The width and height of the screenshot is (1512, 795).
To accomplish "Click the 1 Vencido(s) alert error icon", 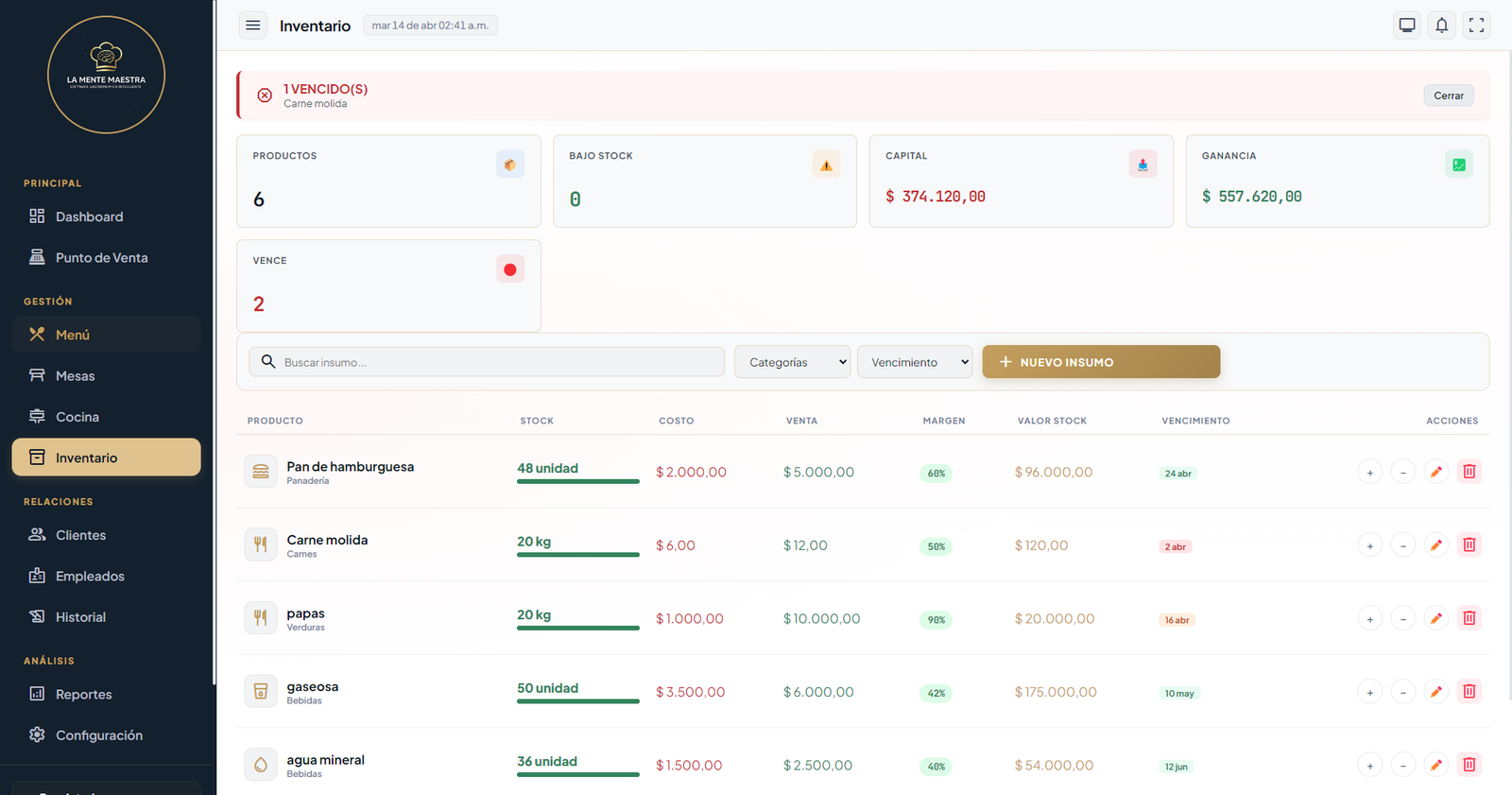I will (265, 95).
